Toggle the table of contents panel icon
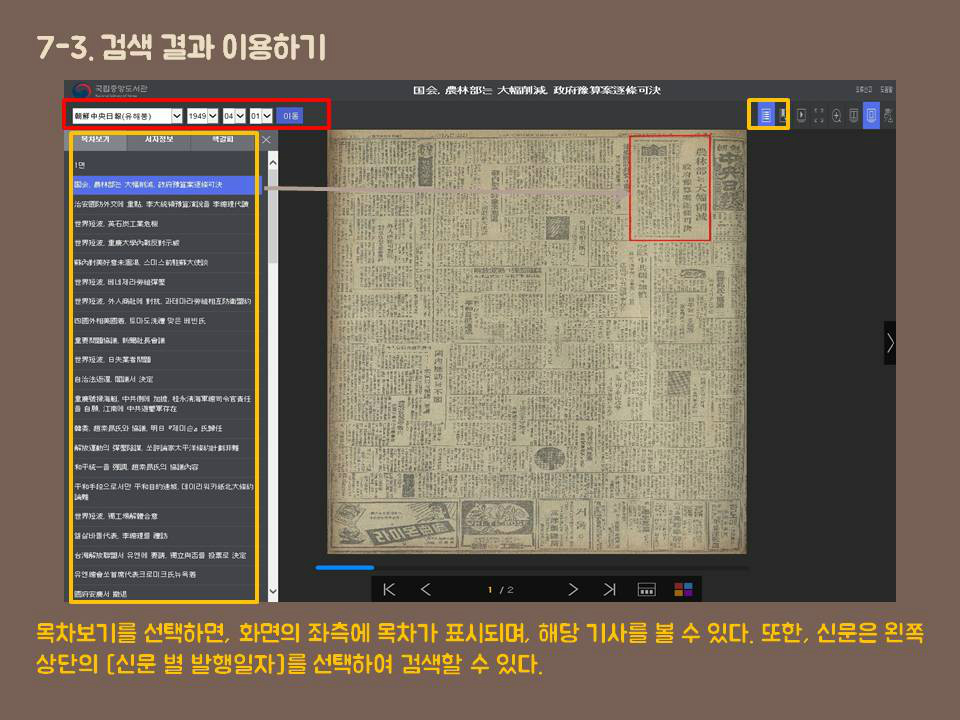The height and width of the screenshot is (720, 960). pyautogui.click(x=765, y=115)
